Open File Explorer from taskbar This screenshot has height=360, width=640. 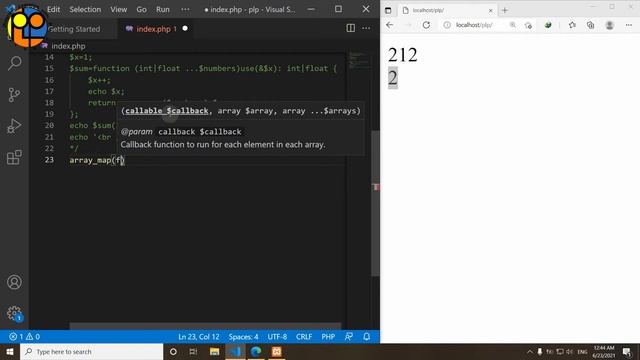coord(214,351)
